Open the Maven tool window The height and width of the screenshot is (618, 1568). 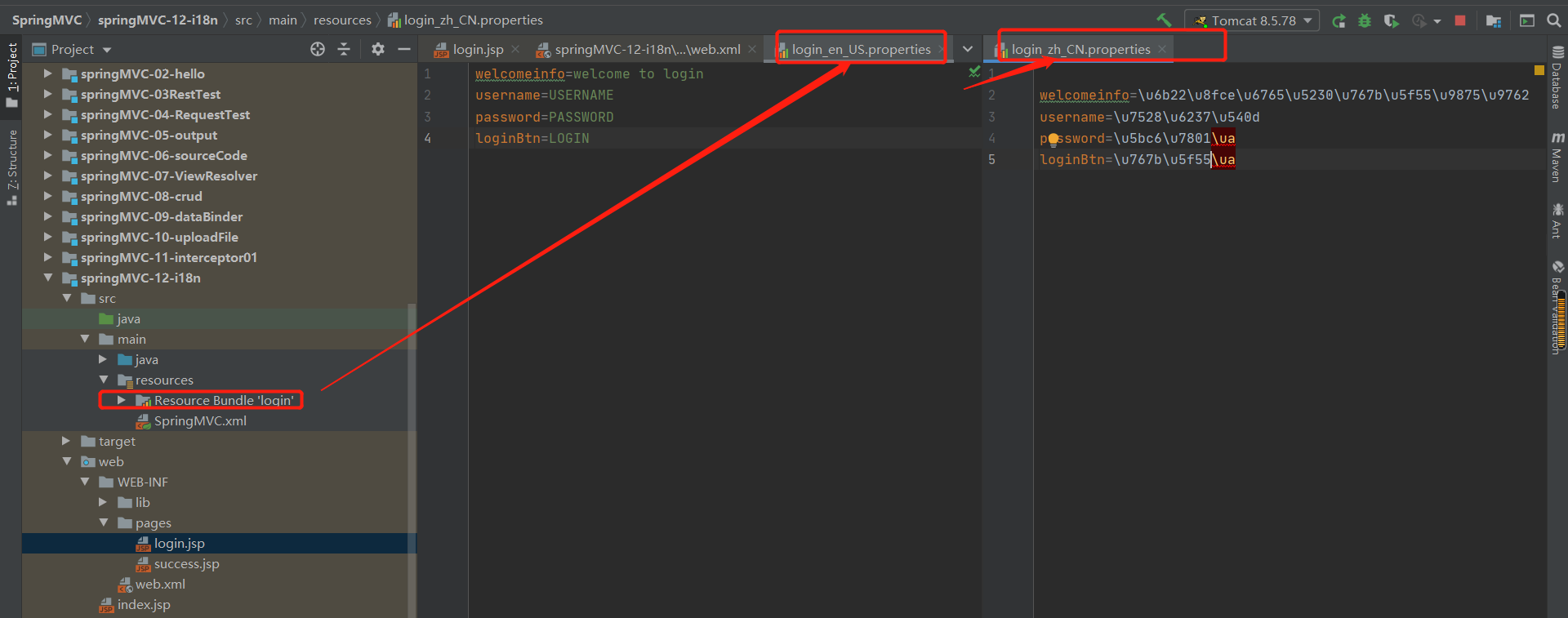[x=1557, y=157]
